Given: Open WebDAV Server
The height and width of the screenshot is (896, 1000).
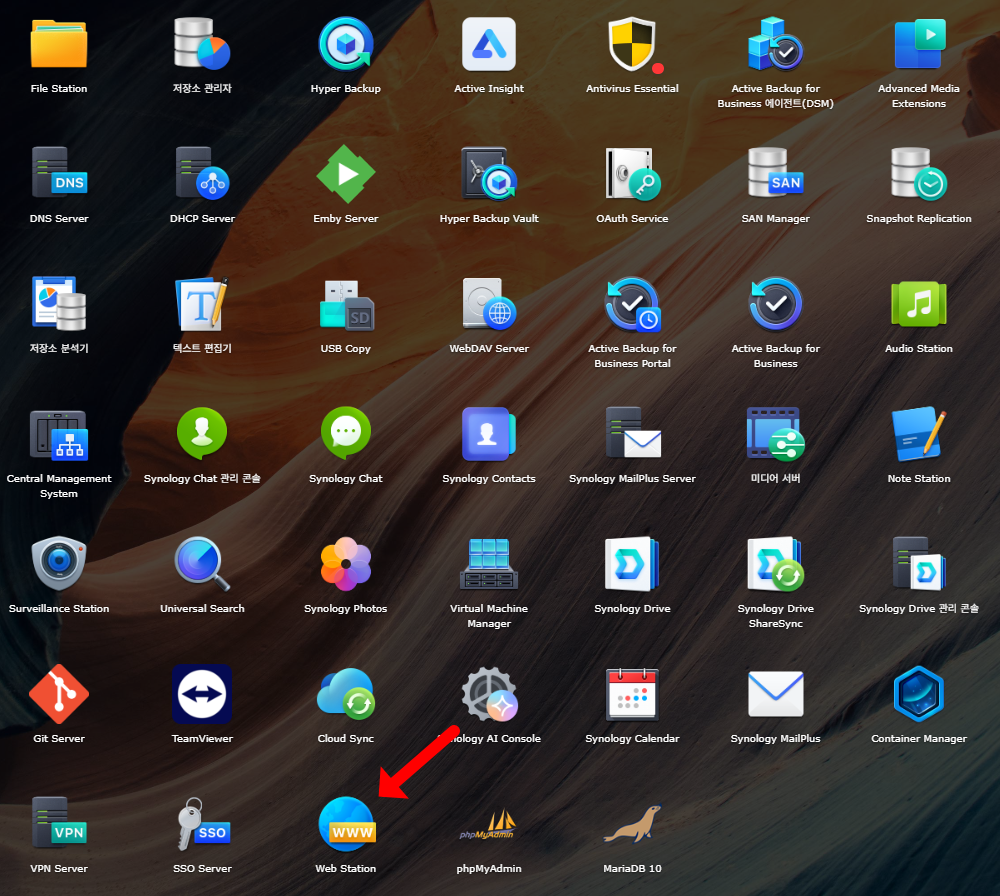Looking at the screenshot, I should point(489,304).
